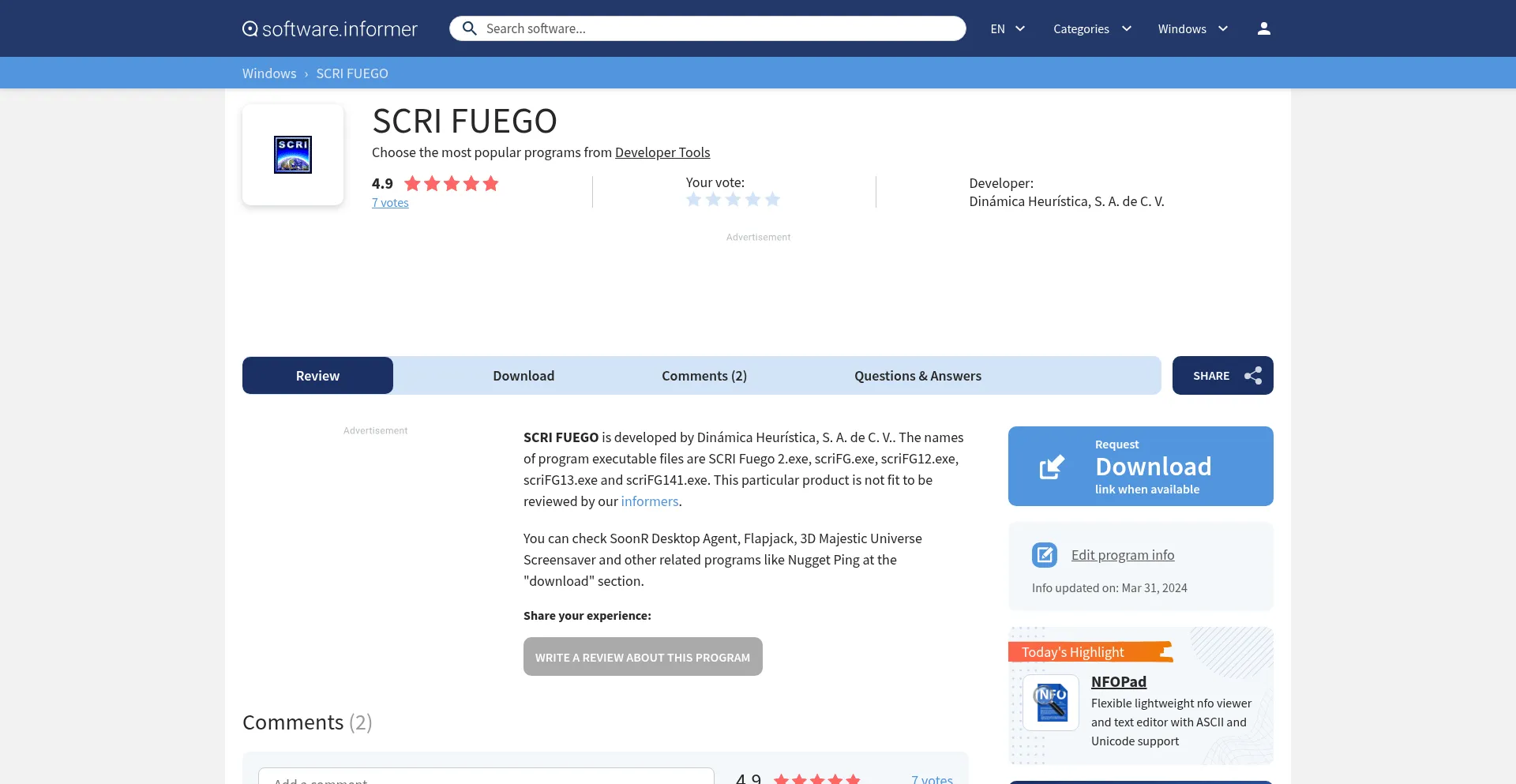
Task: Expand the Windows platform dropdown
Action: click(1192, 28)
